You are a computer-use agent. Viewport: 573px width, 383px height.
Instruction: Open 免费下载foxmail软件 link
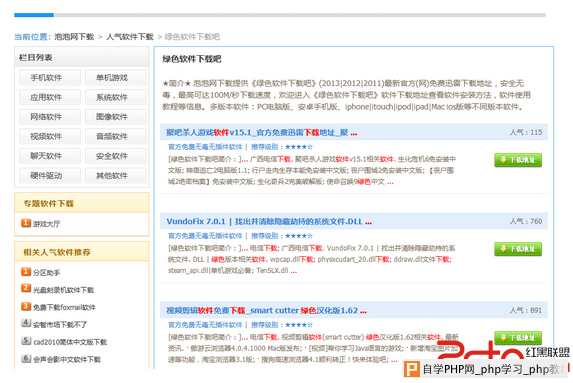point(64,307)
